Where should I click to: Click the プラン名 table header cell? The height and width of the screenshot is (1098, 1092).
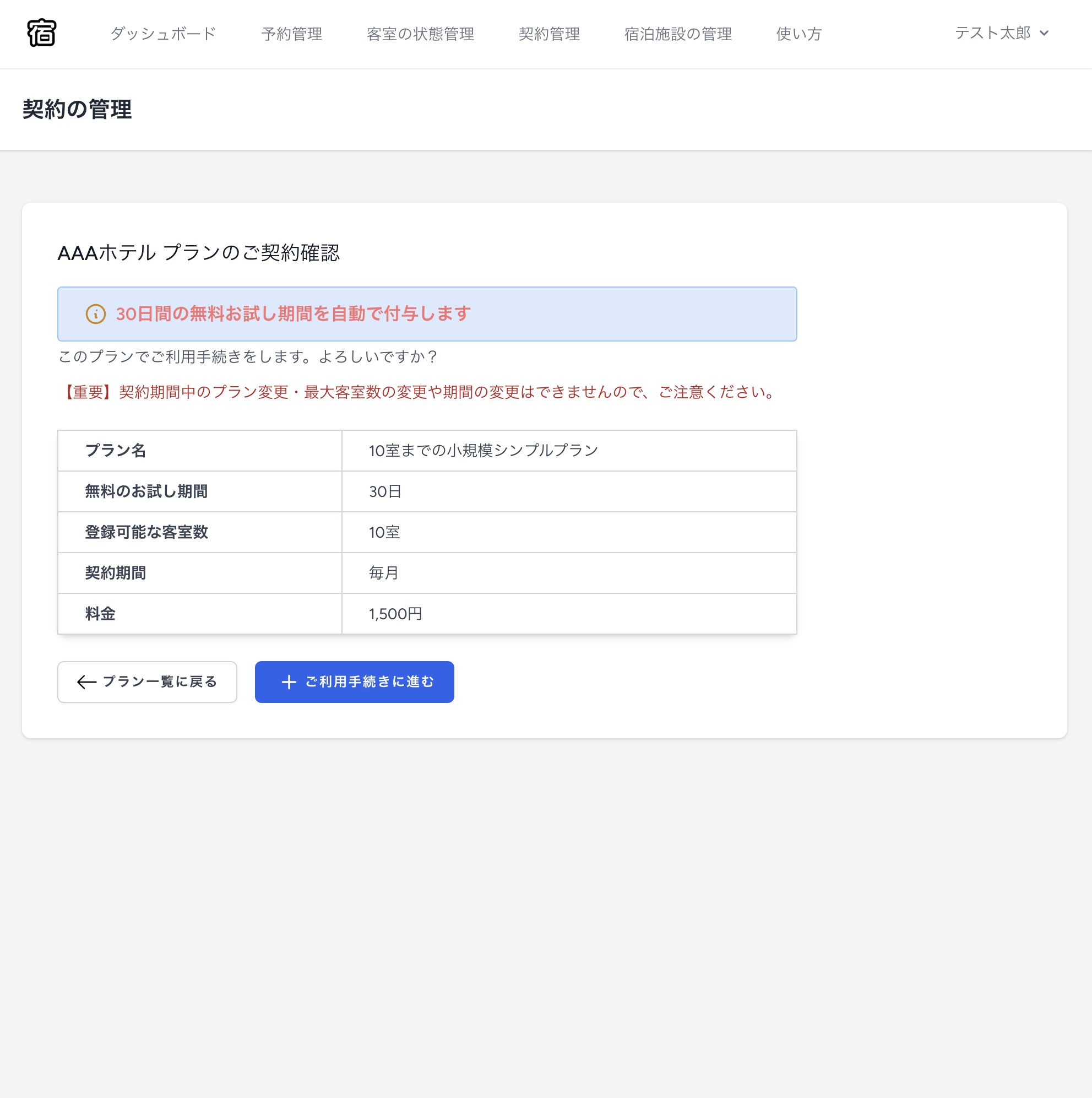click(x=199, y=451)
